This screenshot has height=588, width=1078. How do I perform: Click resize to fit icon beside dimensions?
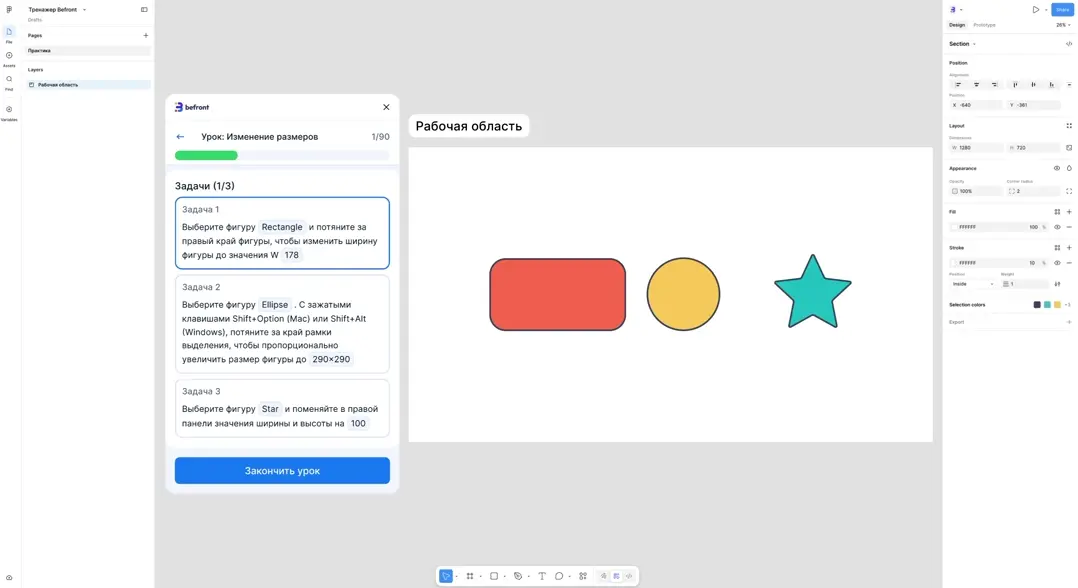[x=1068, y=148]
